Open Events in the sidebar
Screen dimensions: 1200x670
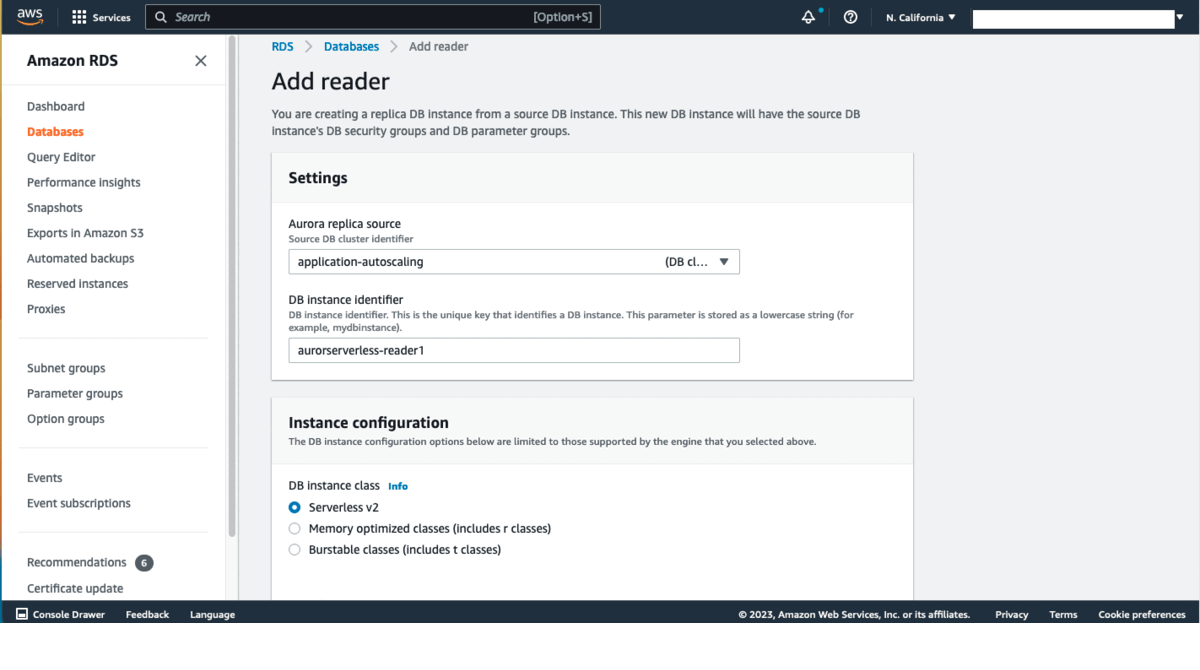[x=45, y=478]
